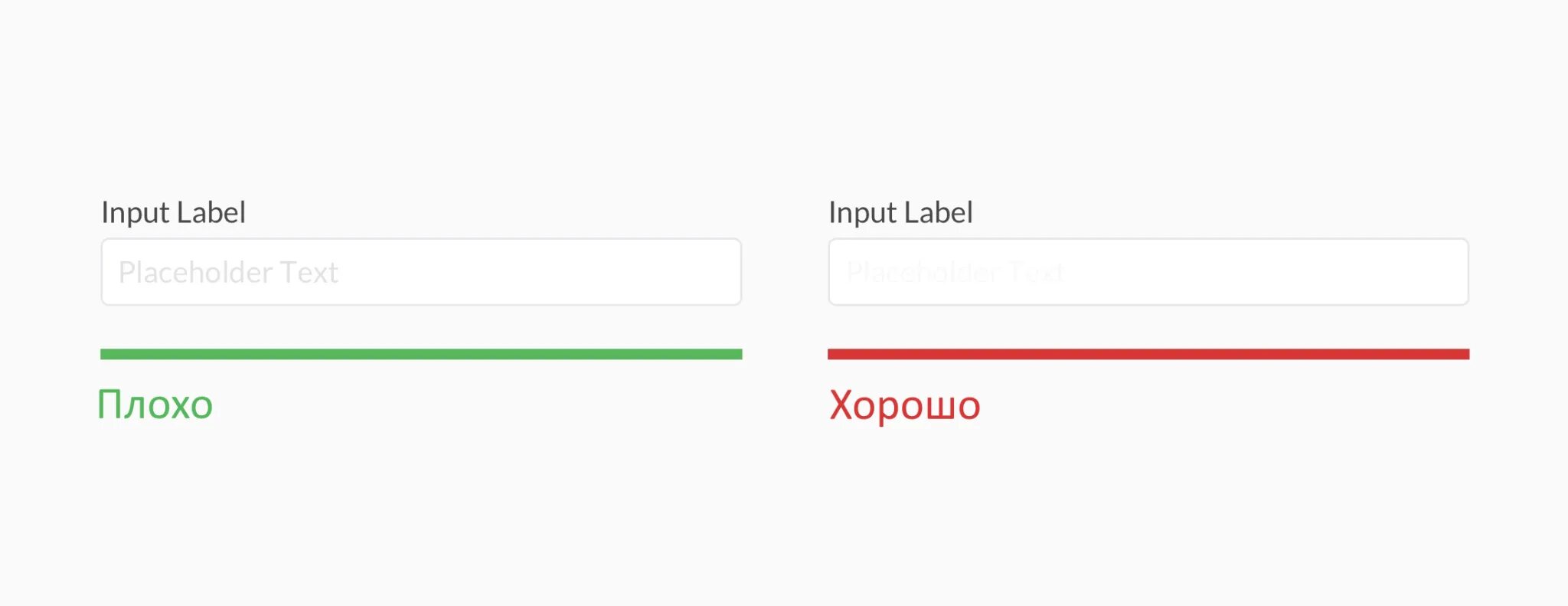The width and height of the screenshot is (1568, 606).
Task: Click the left input field with visible placeholder
Action: 421,272
